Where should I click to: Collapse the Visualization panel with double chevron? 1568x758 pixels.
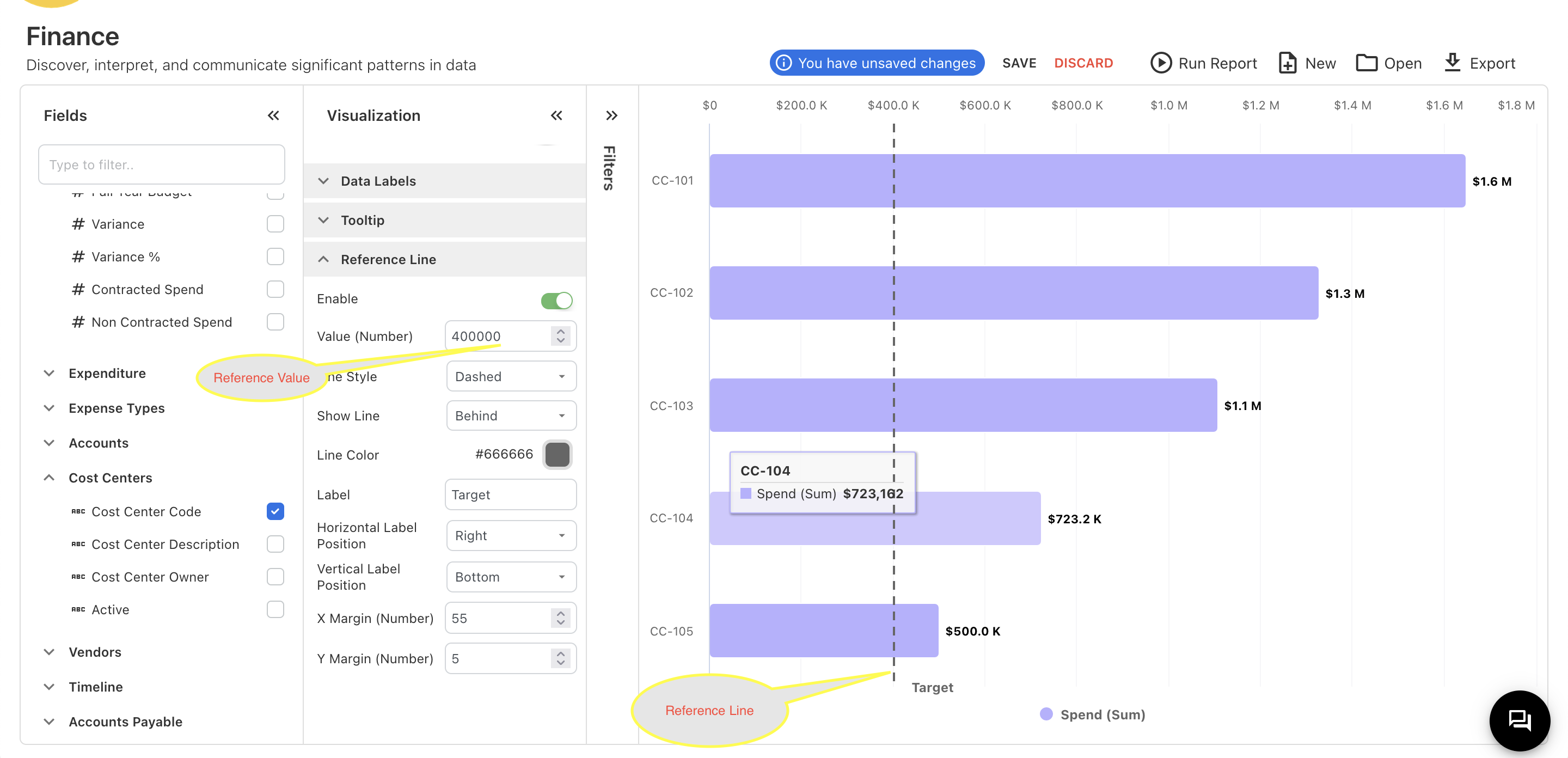click(556, 115)
